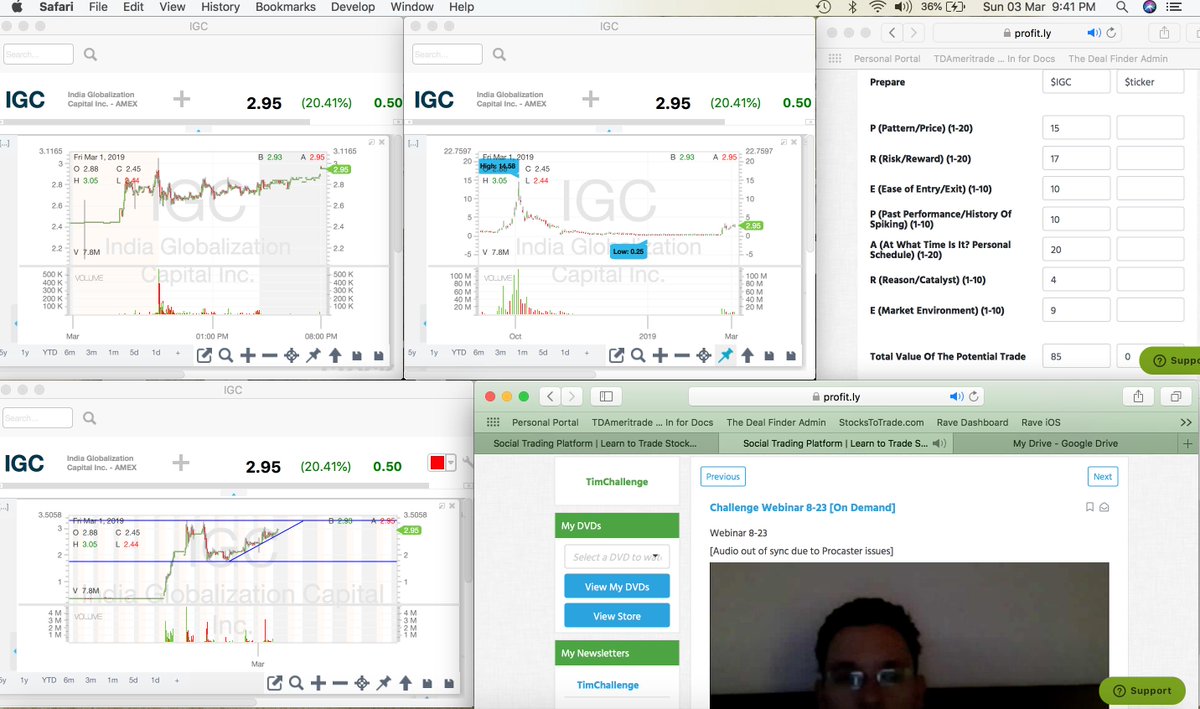Open the History menu
The image size is (1200, 709).
click(220, 7)
